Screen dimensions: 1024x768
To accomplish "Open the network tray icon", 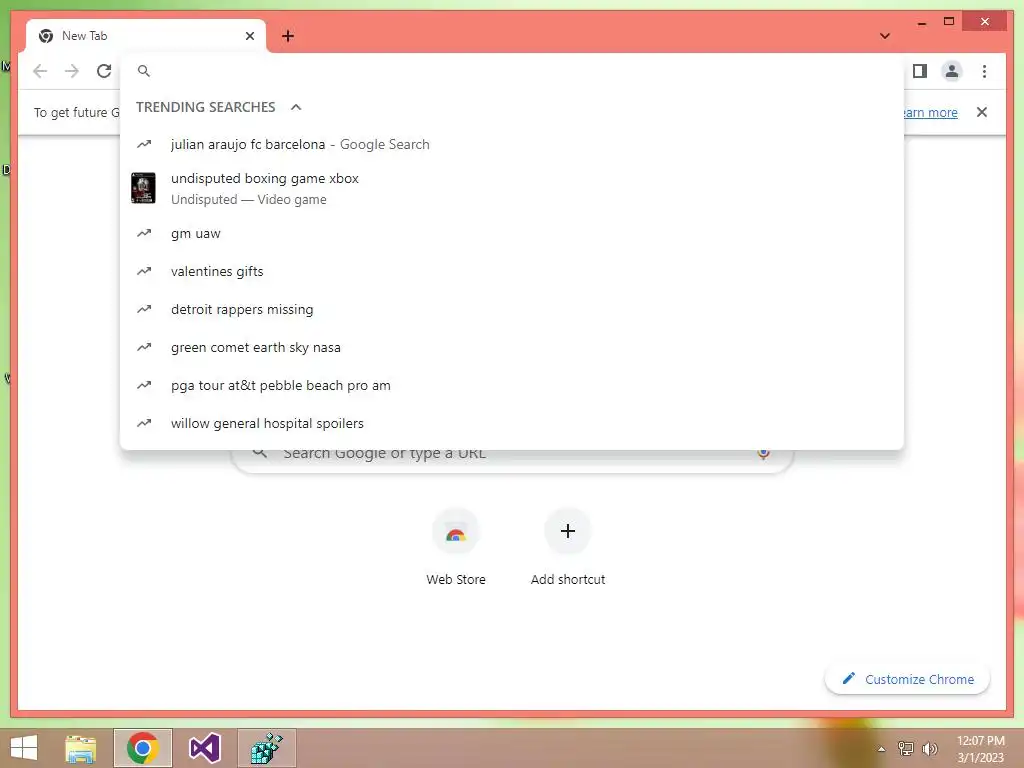I will coord(906,748).
